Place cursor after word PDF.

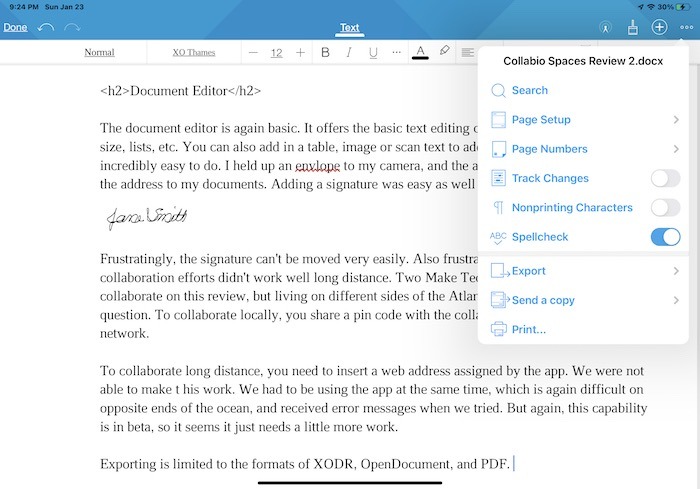(512, 464)
